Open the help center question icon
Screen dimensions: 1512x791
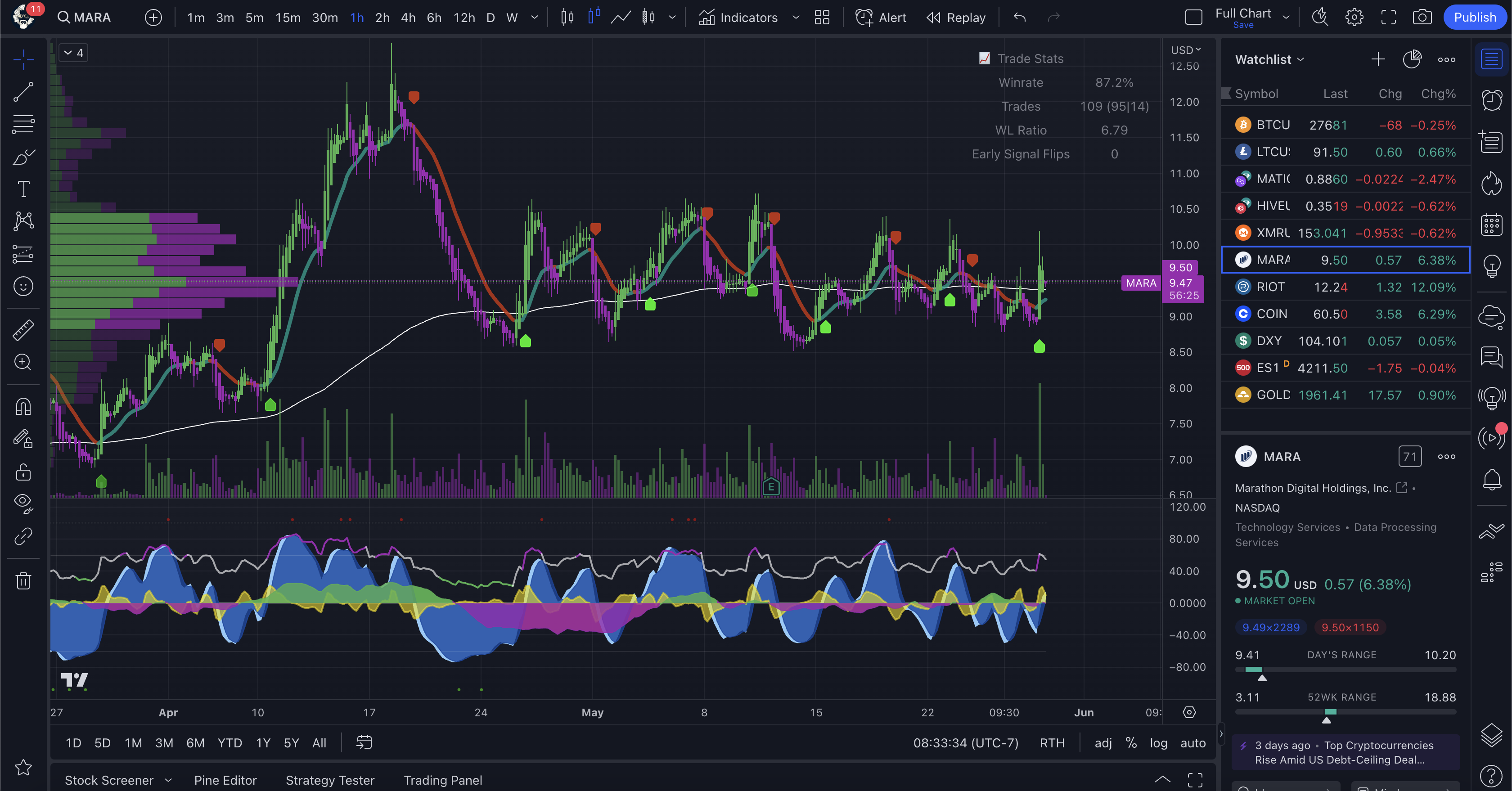click(1491, 776)
